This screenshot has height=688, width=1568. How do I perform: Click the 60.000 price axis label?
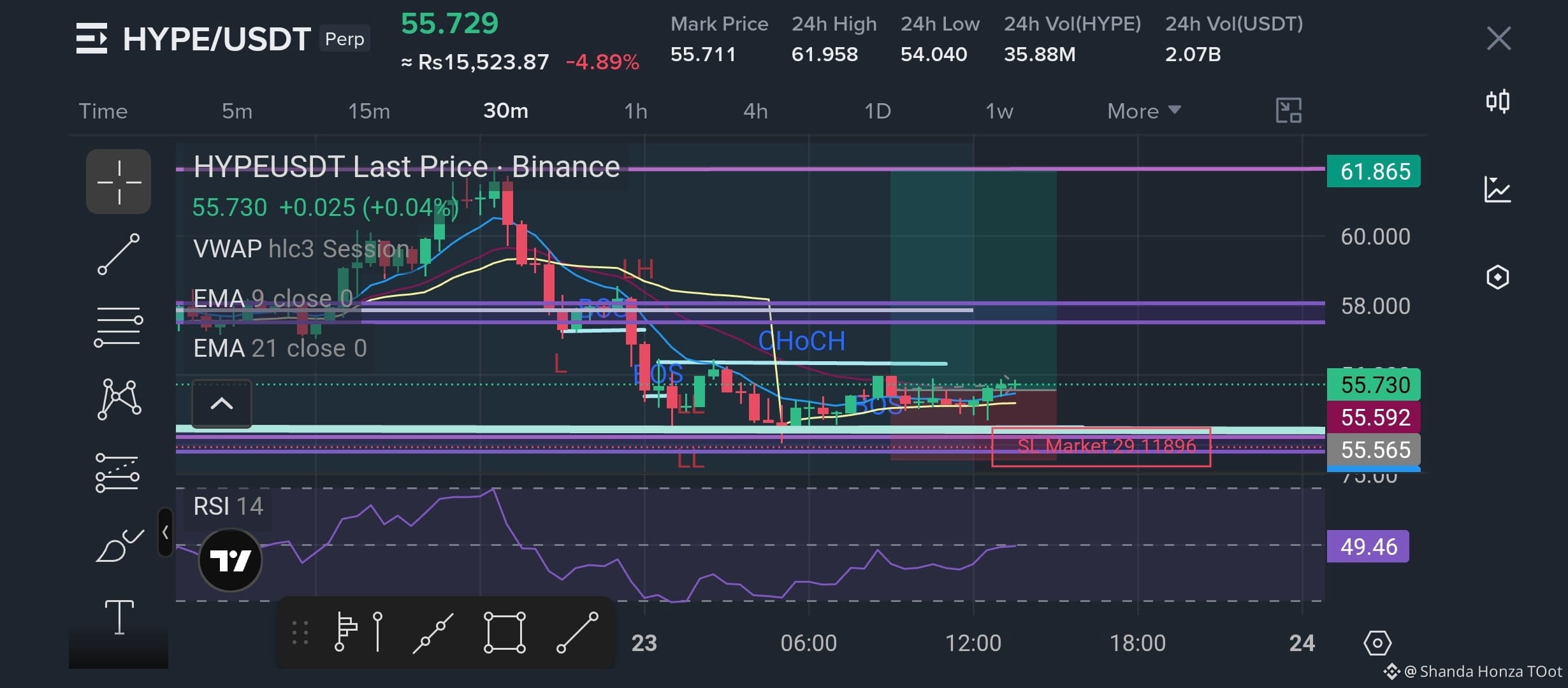click(1376, 237)
